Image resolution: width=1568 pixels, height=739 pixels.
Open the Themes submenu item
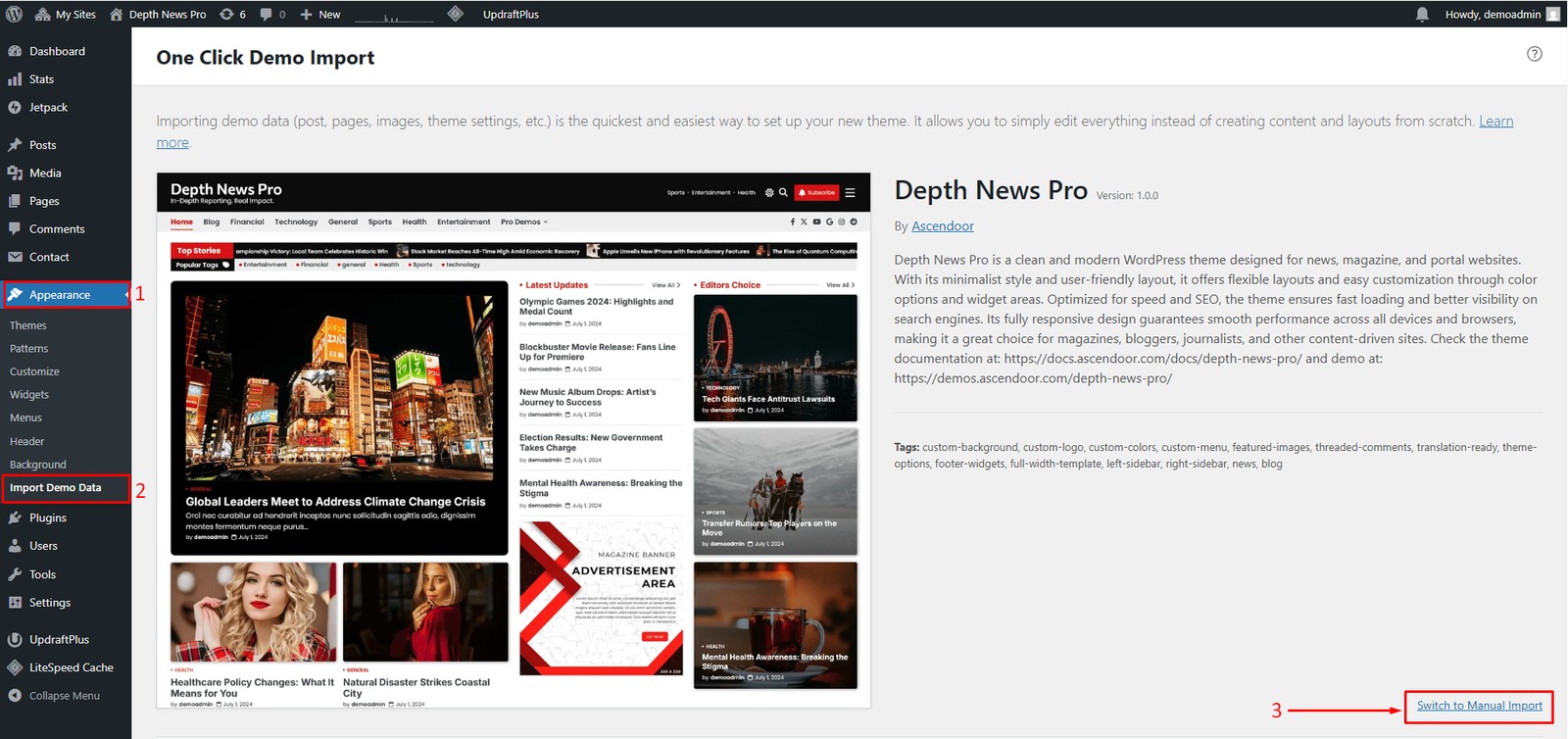(x=28, y=325)
